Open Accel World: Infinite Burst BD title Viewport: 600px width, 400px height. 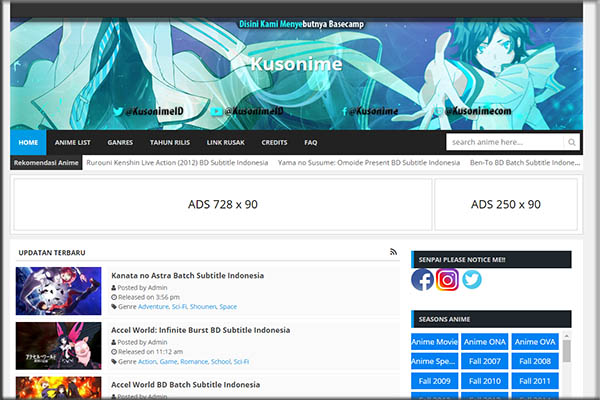201,330
